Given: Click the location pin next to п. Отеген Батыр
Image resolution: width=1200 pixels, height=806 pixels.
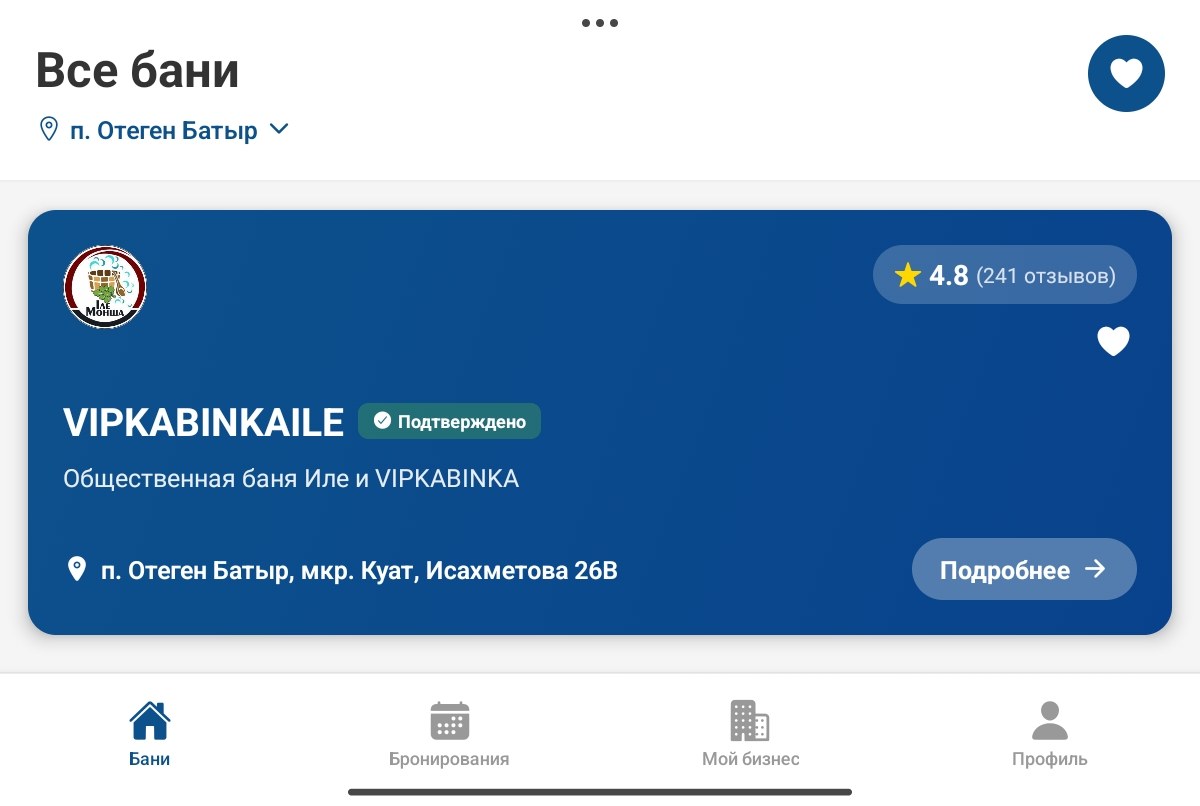Looking at the screenshot, I should click(x=48, y=129).
